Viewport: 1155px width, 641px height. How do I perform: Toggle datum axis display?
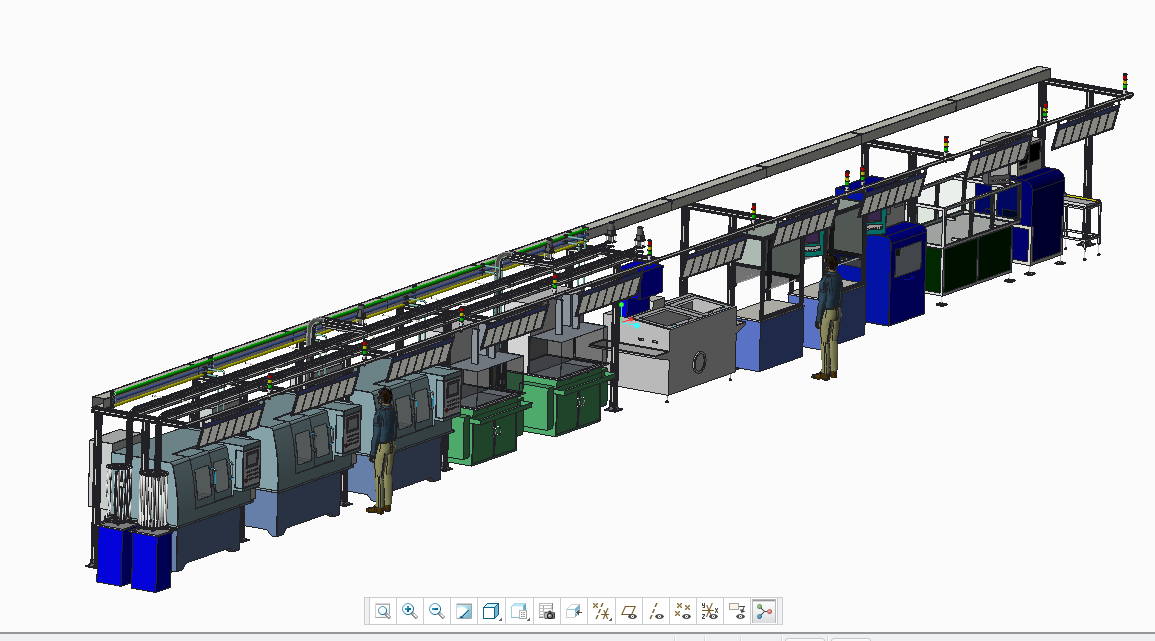(x=656, y=611)
